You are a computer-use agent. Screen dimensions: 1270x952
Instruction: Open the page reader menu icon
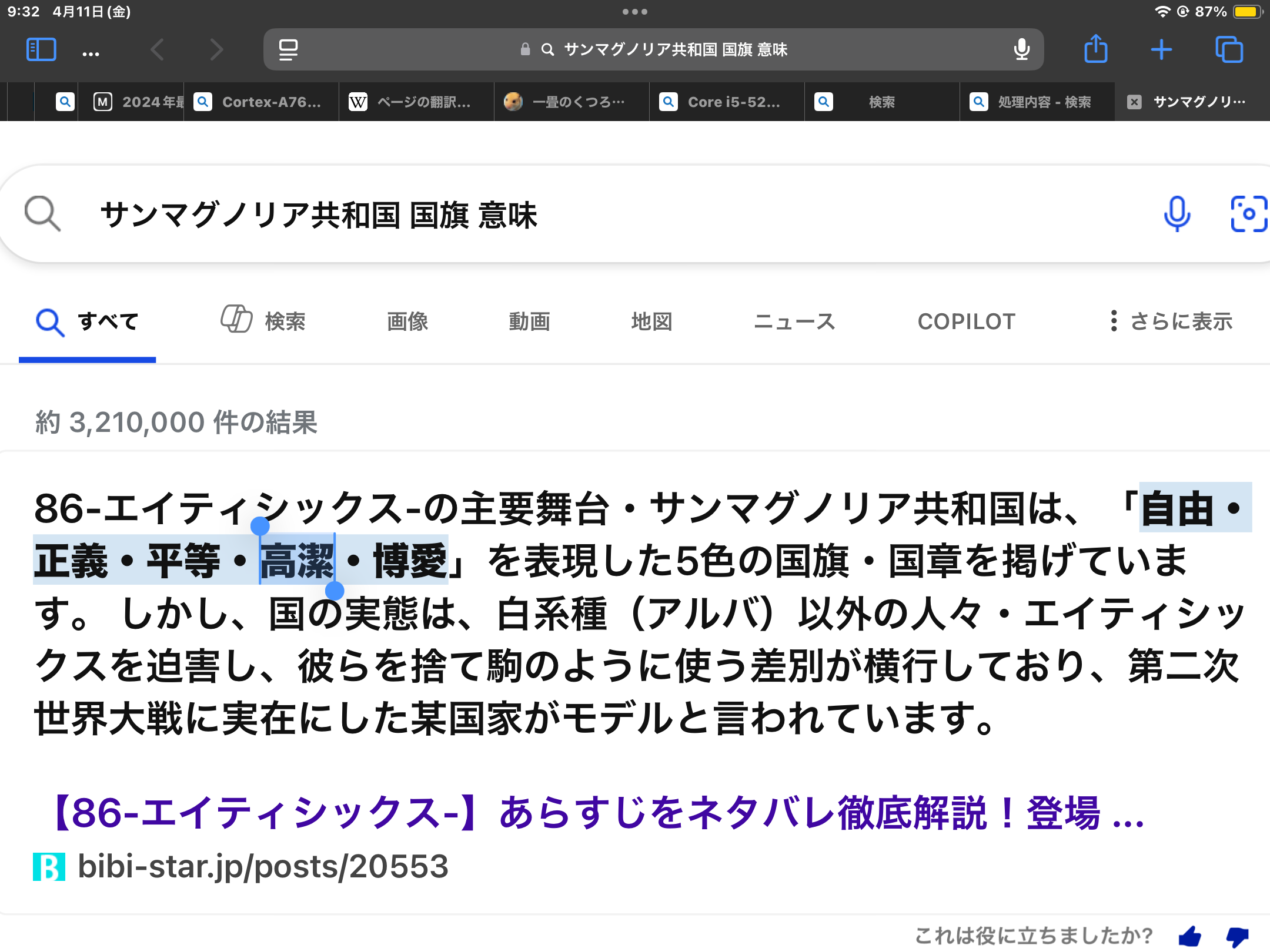288,50
